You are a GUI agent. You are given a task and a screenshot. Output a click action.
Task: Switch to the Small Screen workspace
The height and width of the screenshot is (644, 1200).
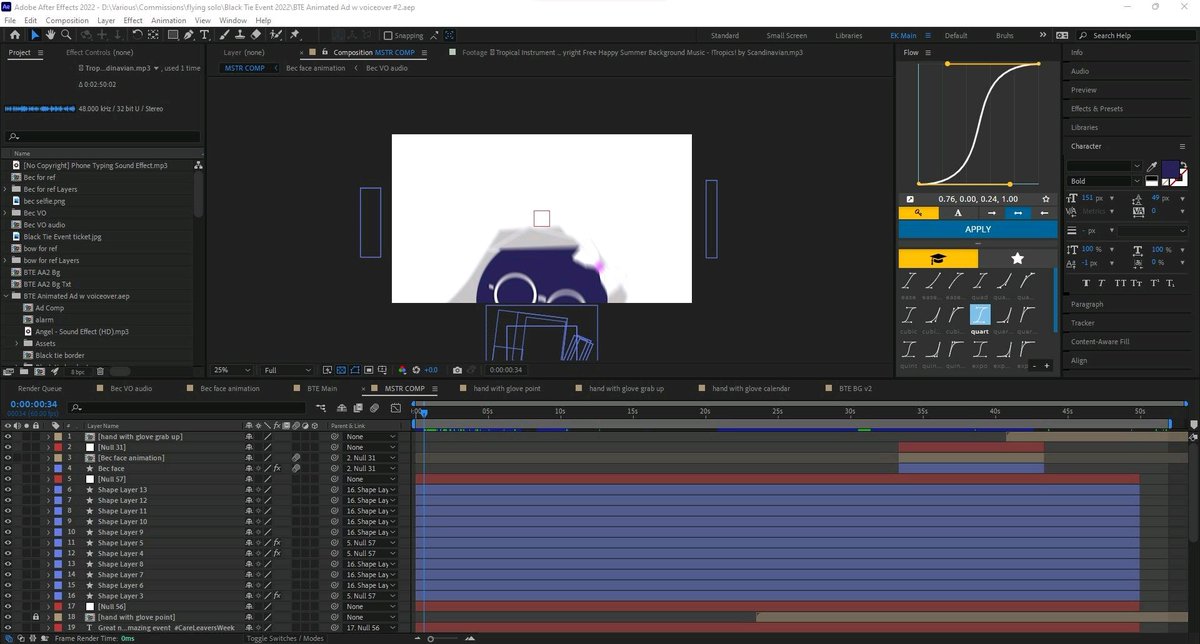[787, 35]
